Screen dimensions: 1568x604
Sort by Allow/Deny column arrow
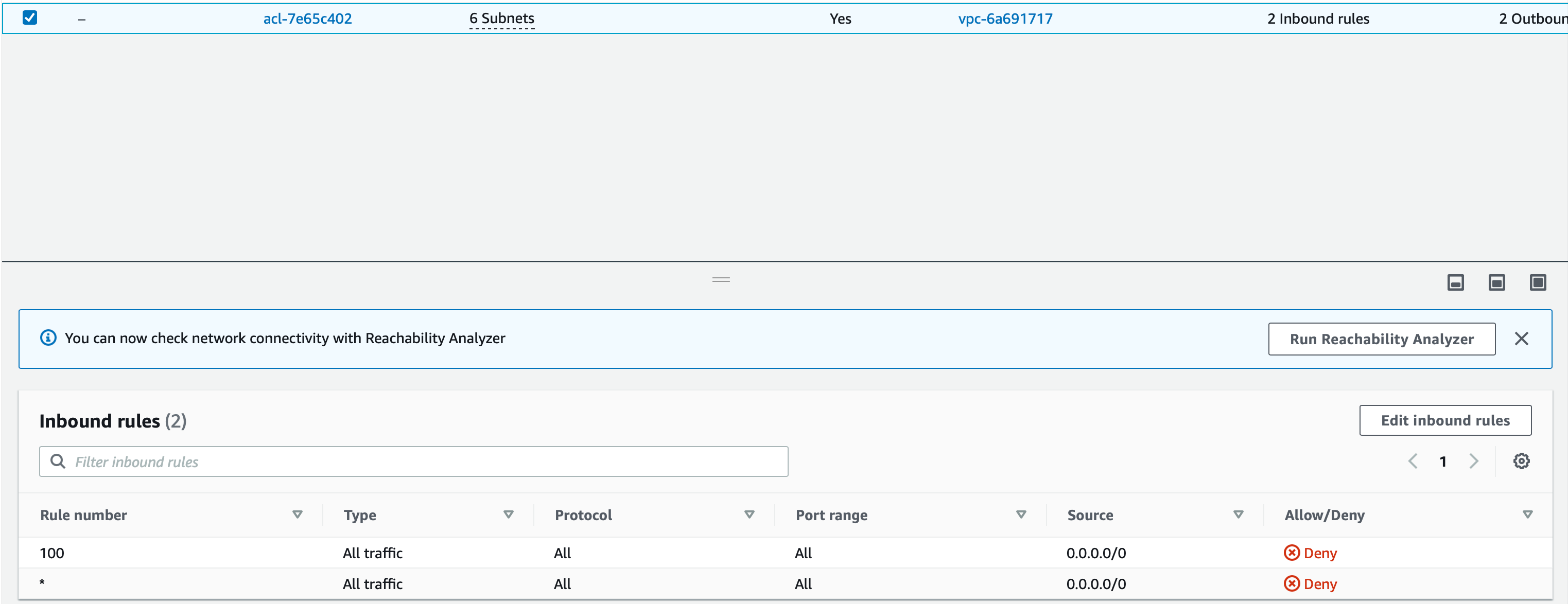coord(1527,514)
